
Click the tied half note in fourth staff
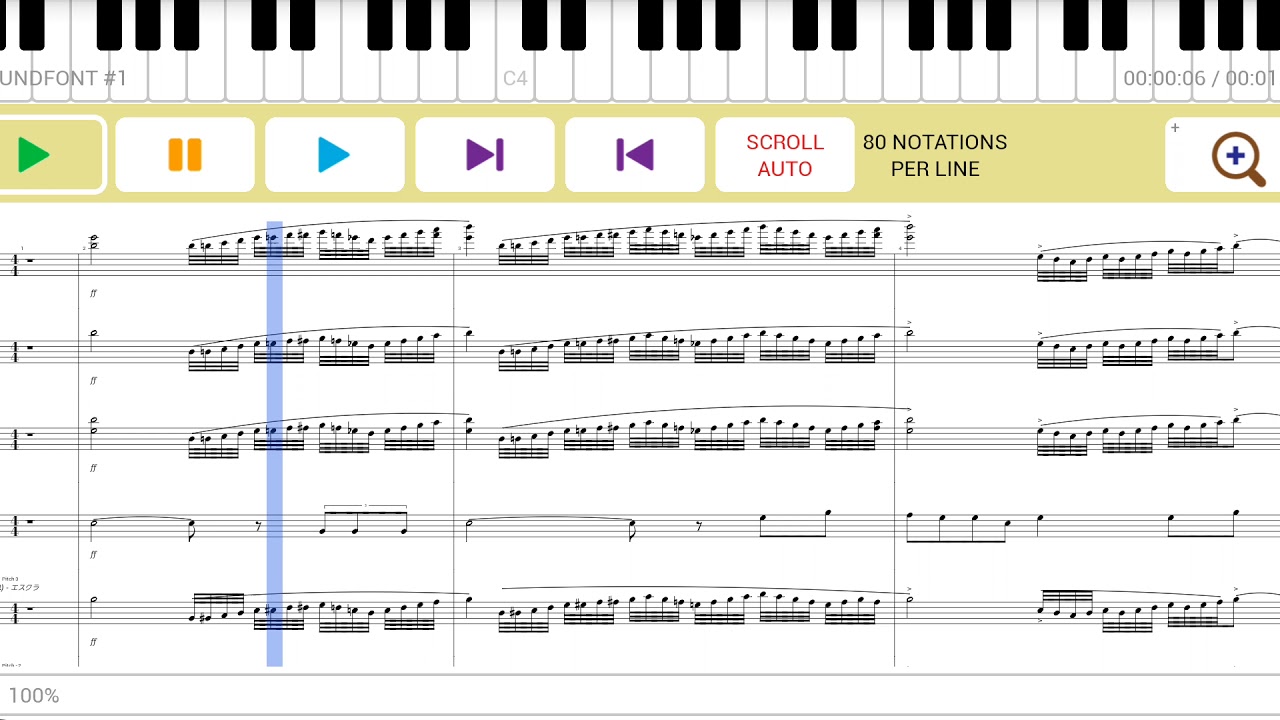(94, 523)
